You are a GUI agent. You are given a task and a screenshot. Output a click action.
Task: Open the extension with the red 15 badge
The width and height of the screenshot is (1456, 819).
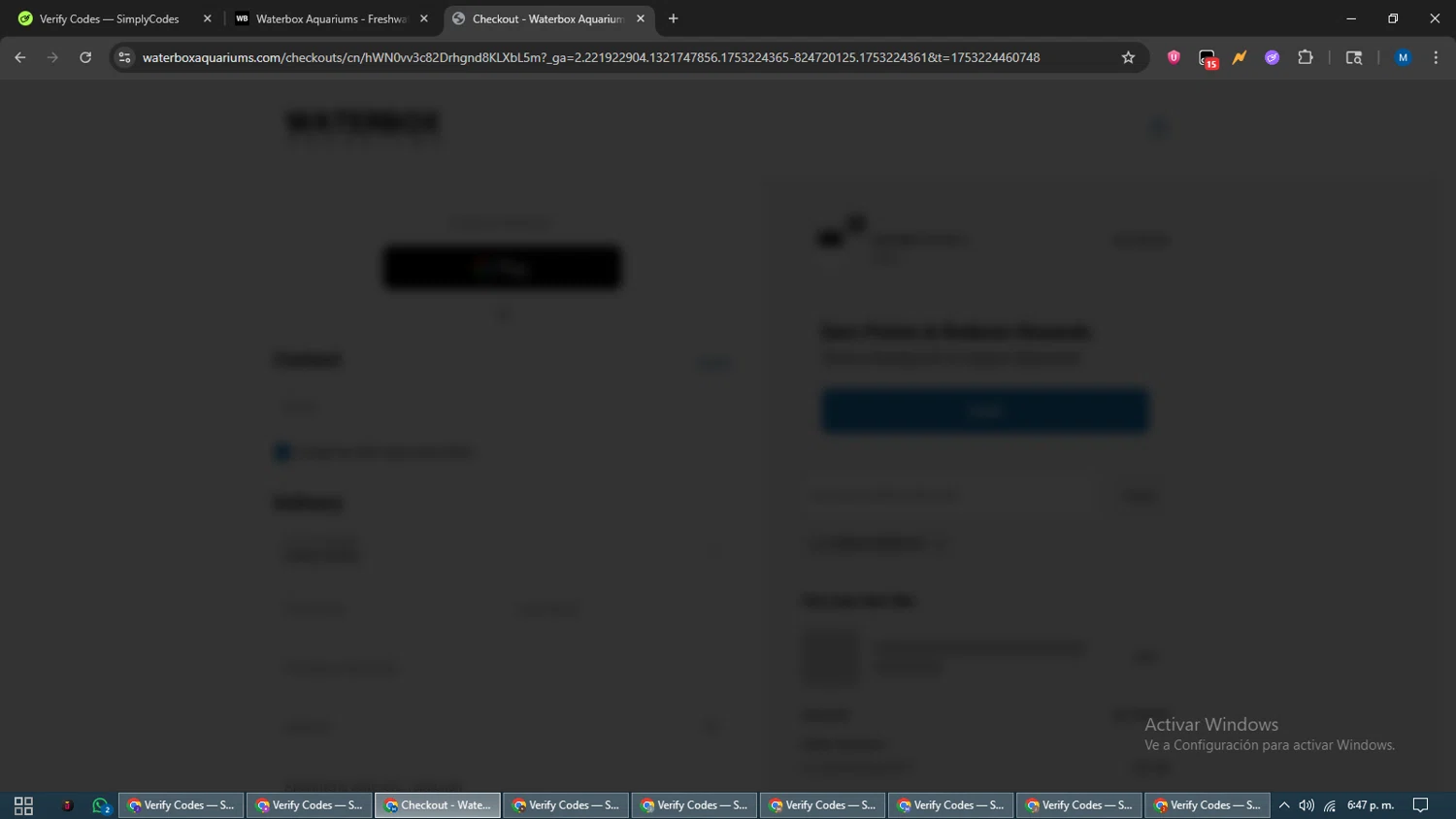coord(1207,58)
